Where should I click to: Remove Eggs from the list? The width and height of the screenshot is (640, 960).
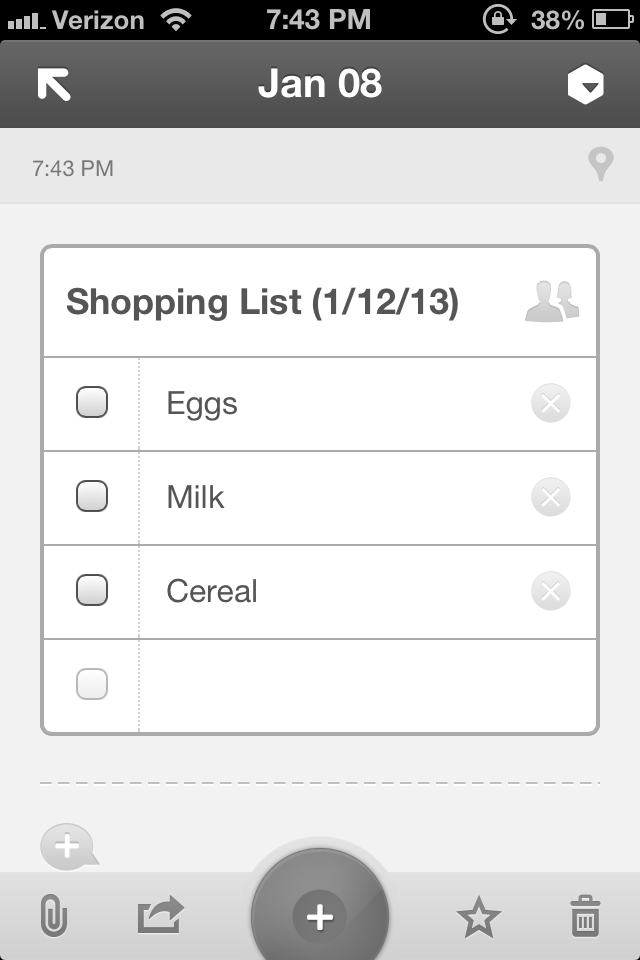click(x=550, y=404)
